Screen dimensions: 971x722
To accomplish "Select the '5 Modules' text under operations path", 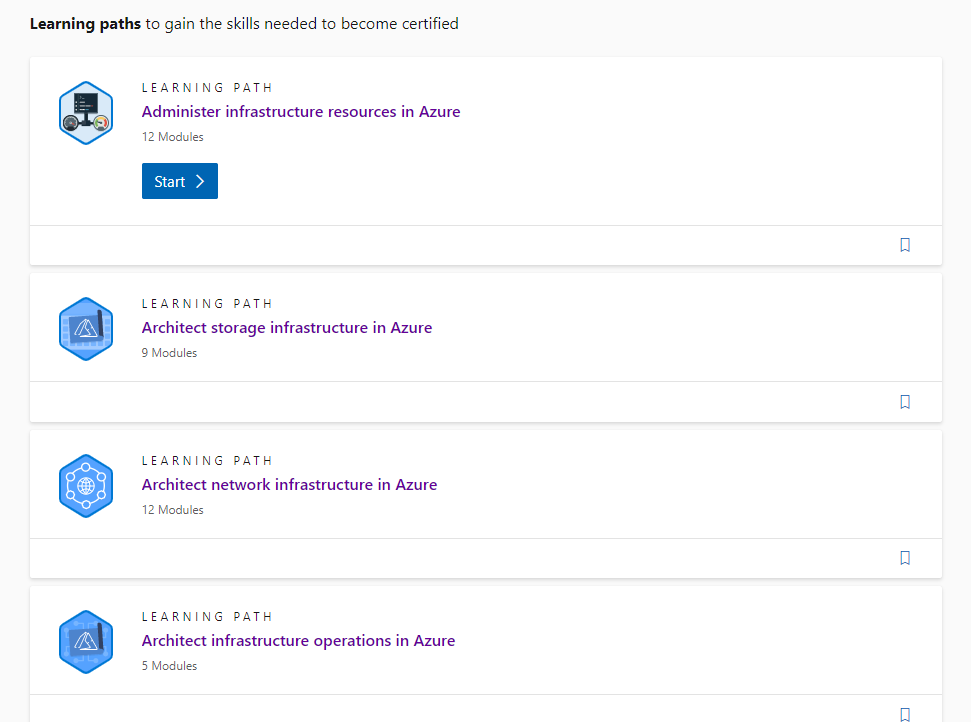I will [169, 666].
